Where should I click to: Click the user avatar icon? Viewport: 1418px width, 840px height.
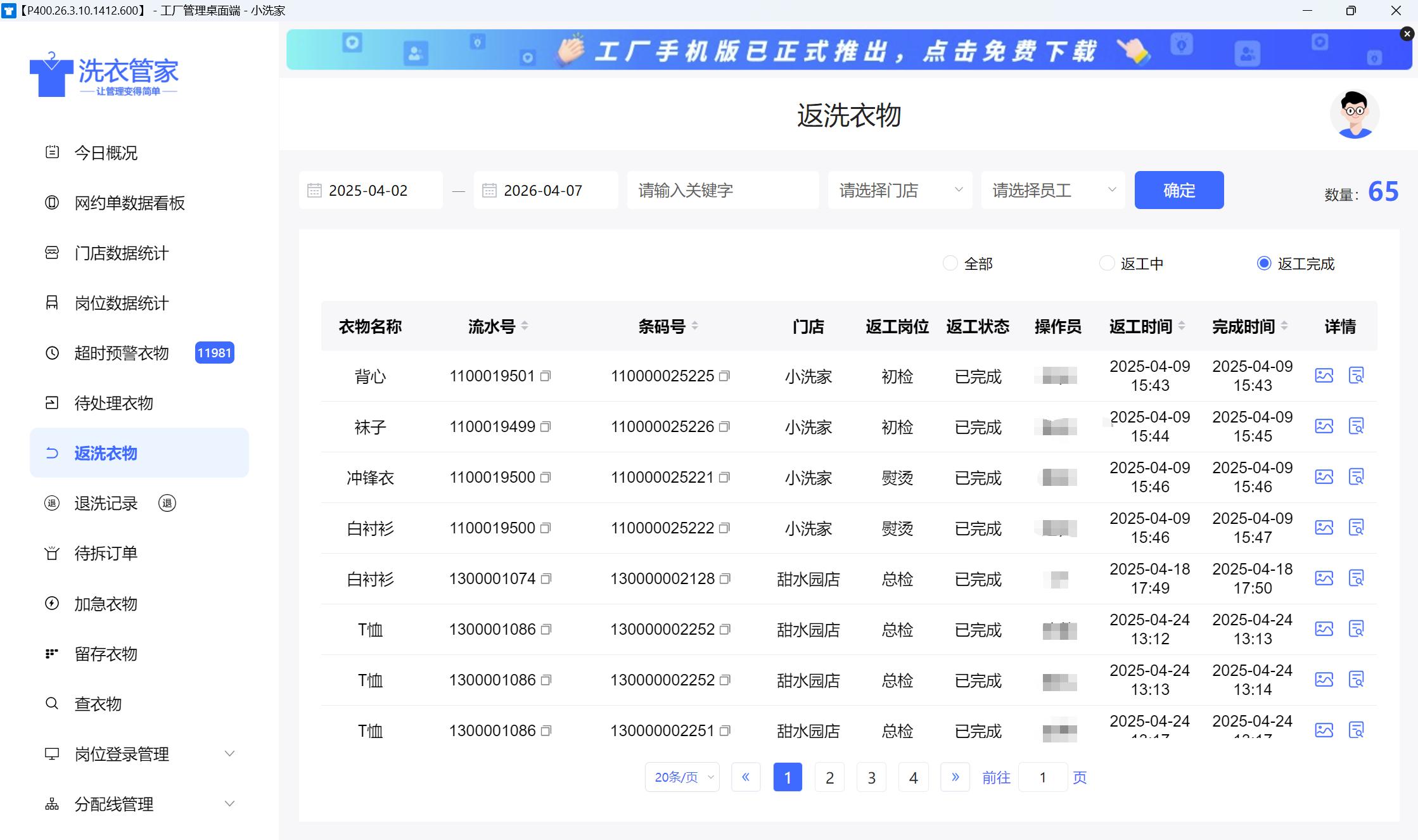click(x=1355, y=114)
